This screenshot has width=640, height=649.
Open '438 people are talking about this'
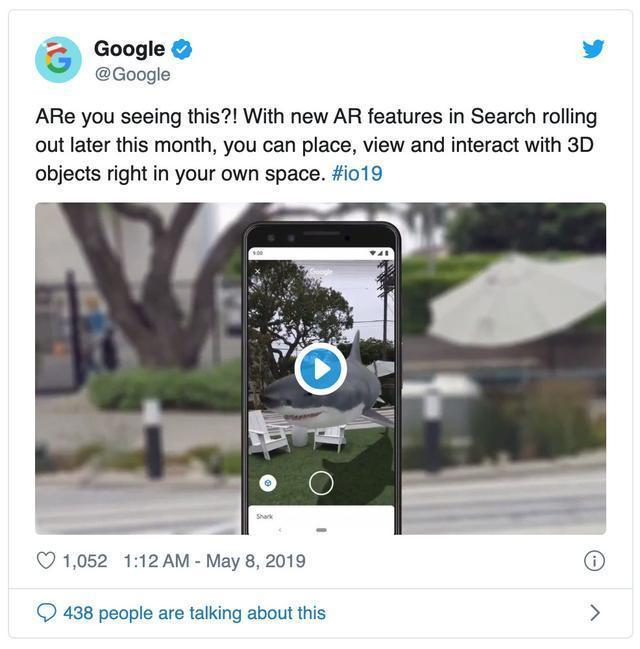pos(195,613)
